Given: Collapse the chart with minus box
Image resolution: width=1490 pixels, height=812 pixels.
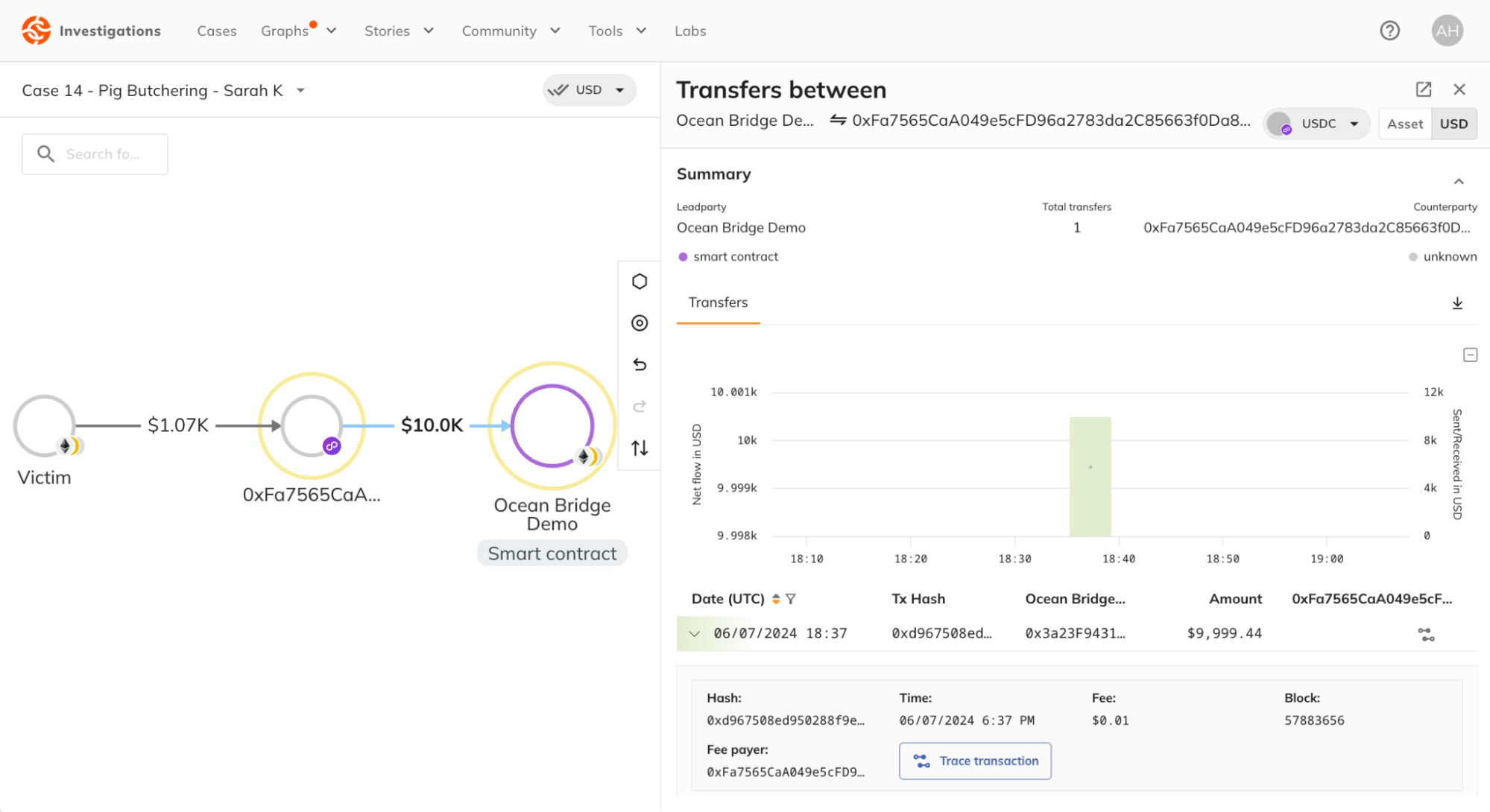Looking at the screenshot, I should 1470,355.
